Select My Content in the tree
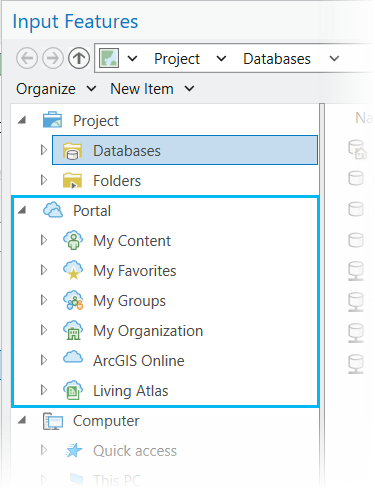 coord(132,241)
